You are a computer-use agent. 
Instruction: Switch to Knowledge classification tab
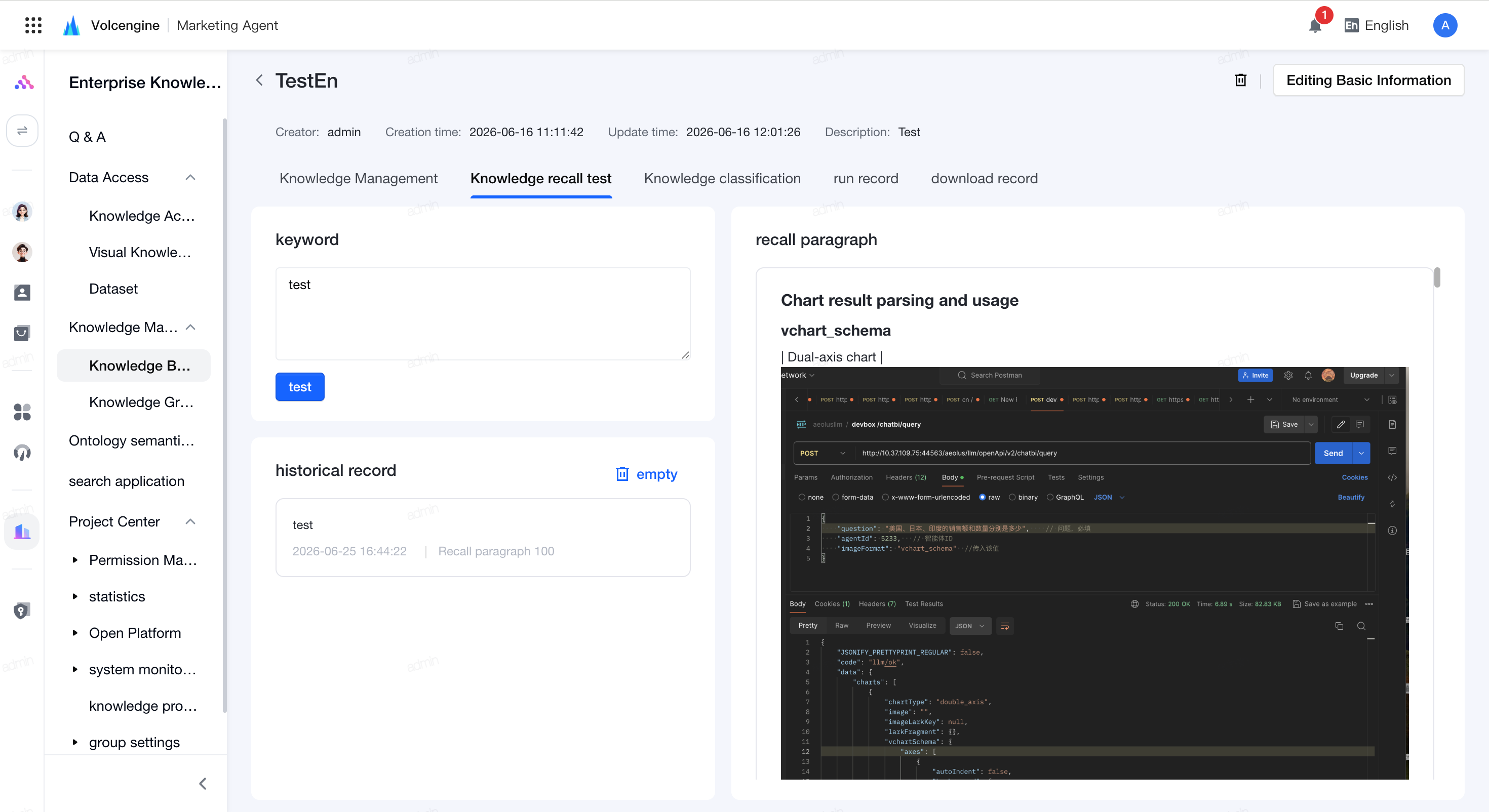click(x=722, y=179)
